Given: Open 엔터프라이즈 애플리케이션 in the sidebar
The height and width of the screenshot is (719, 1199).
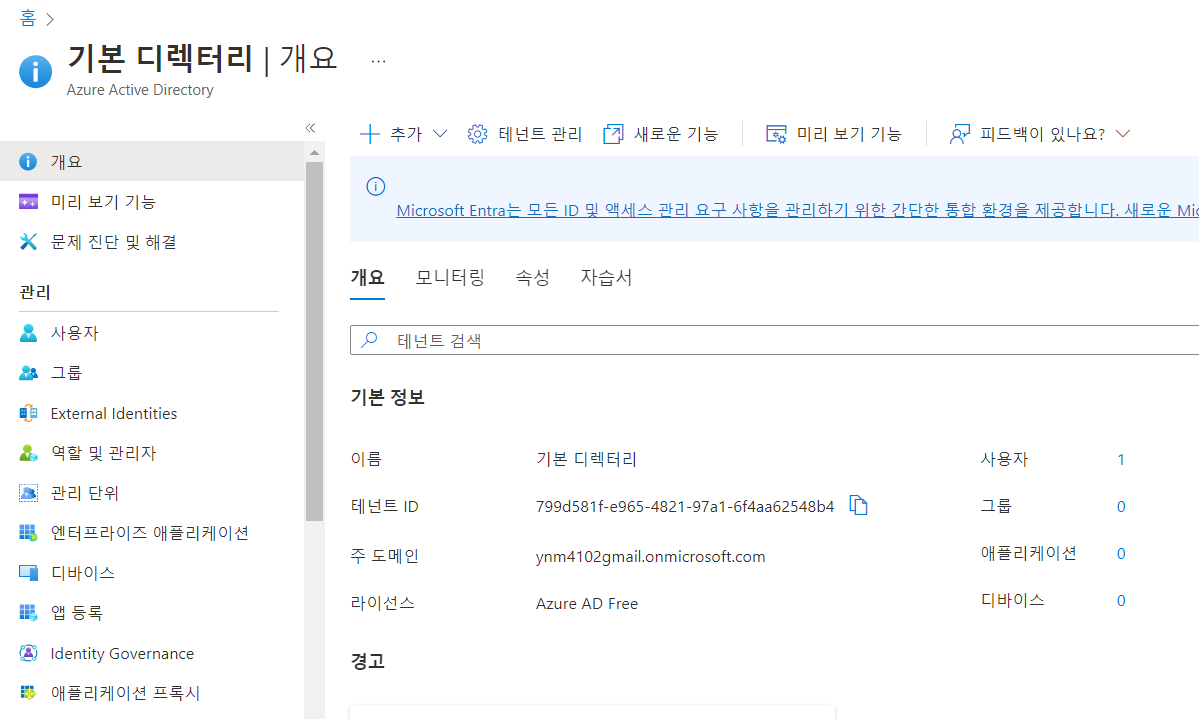Looking at the screenshot, I should [152, 532].
